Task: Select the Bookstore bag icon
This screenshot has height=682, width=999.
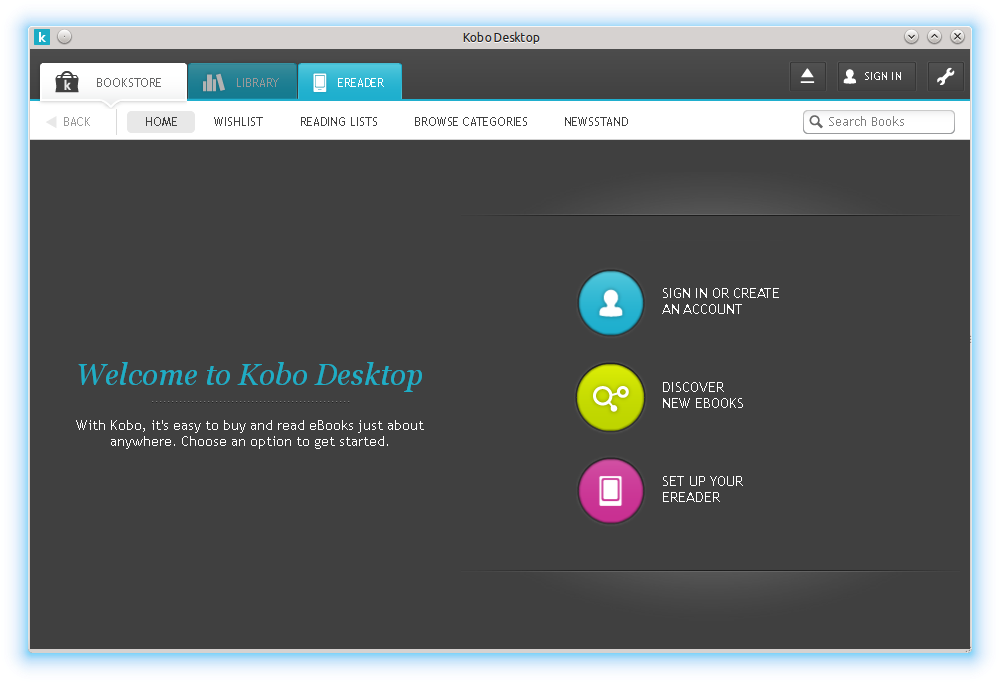Action: click(x=66, y=81)
